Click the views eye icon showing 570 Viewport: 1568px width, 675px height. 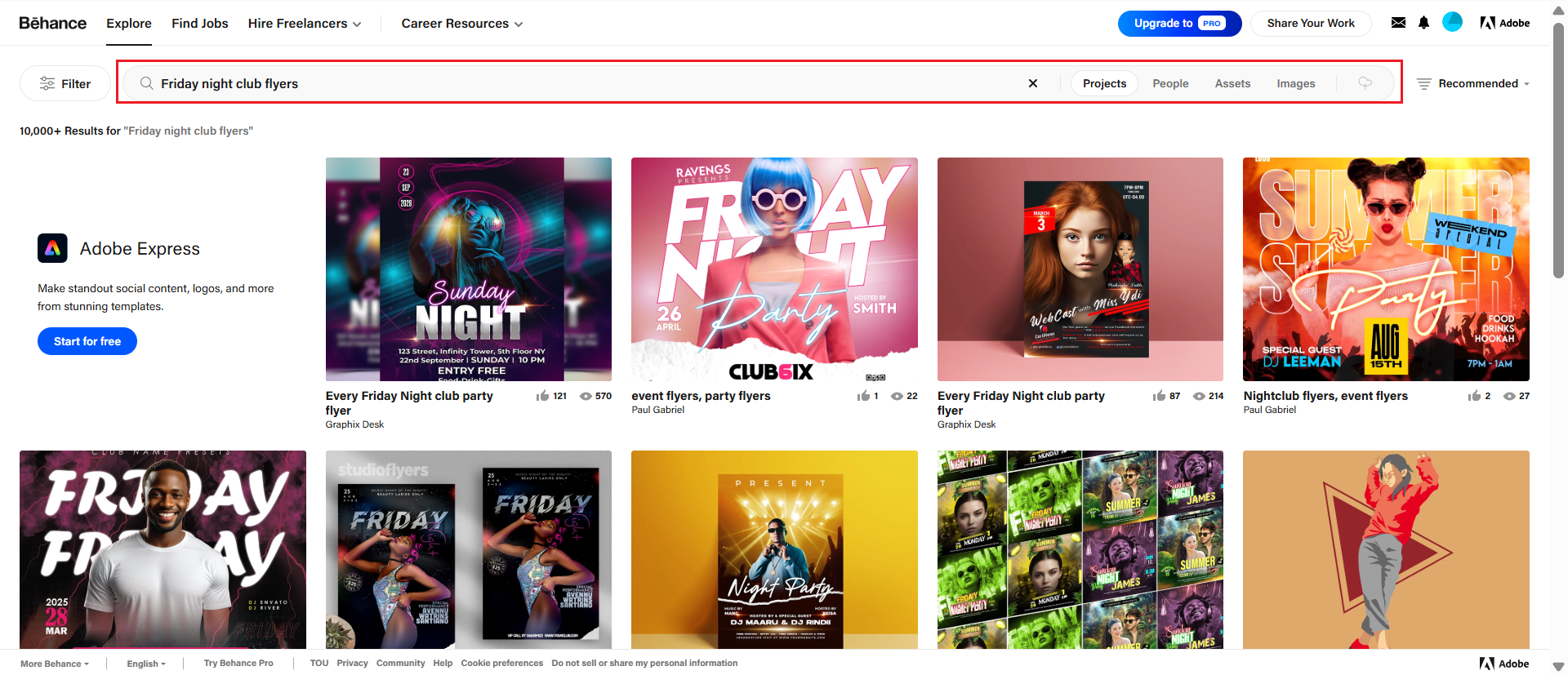coord(586,396)
